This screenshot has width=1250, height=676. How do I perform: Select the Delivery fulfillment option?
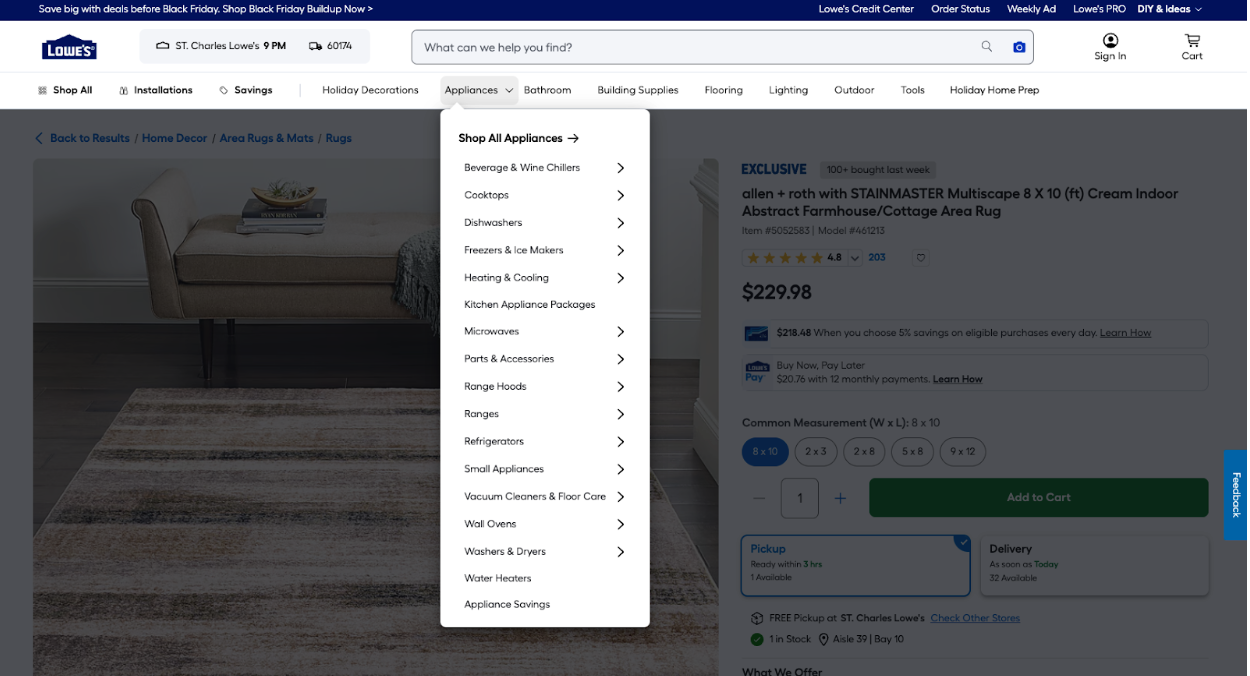tap(1094, 565)
